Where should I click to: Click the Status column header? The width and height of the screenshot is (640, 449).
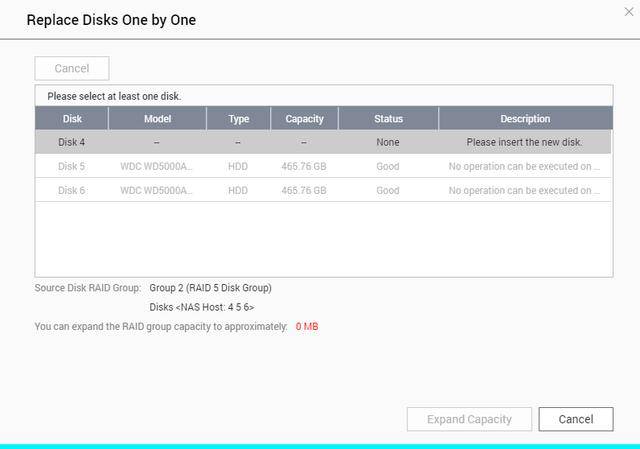[388, 119]
